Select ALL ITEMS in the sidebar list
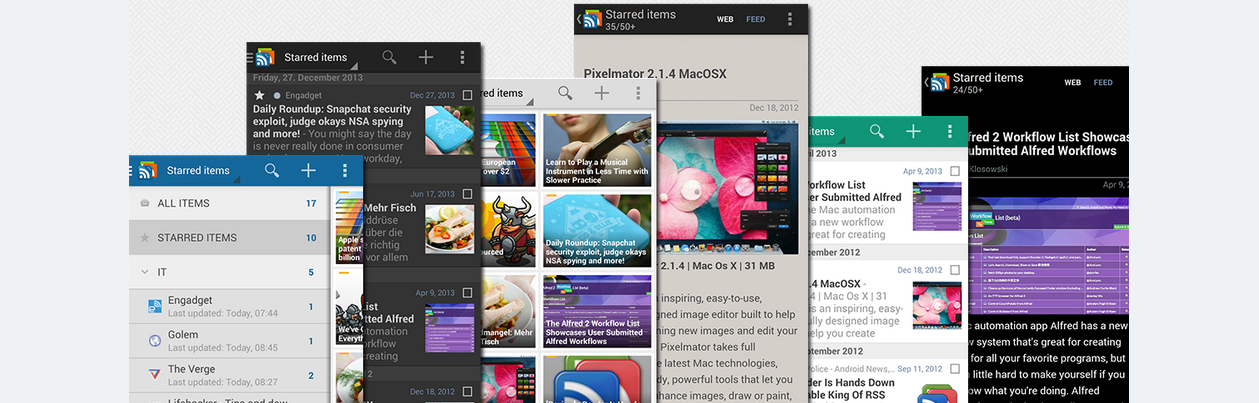The width and height of the screenshot is (1259, 403). tap(183, 203)
